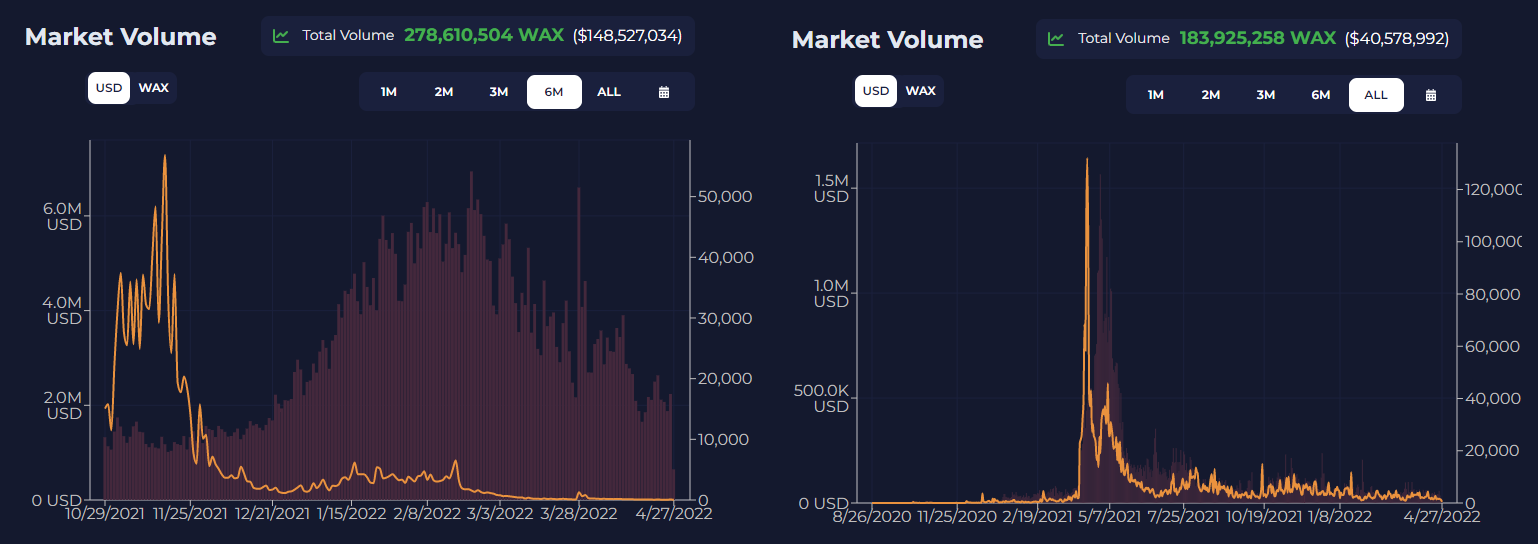This screenshot has width=1538, height=544.
Task: Click the left Market Volume heading
Action: pos(120,37)
